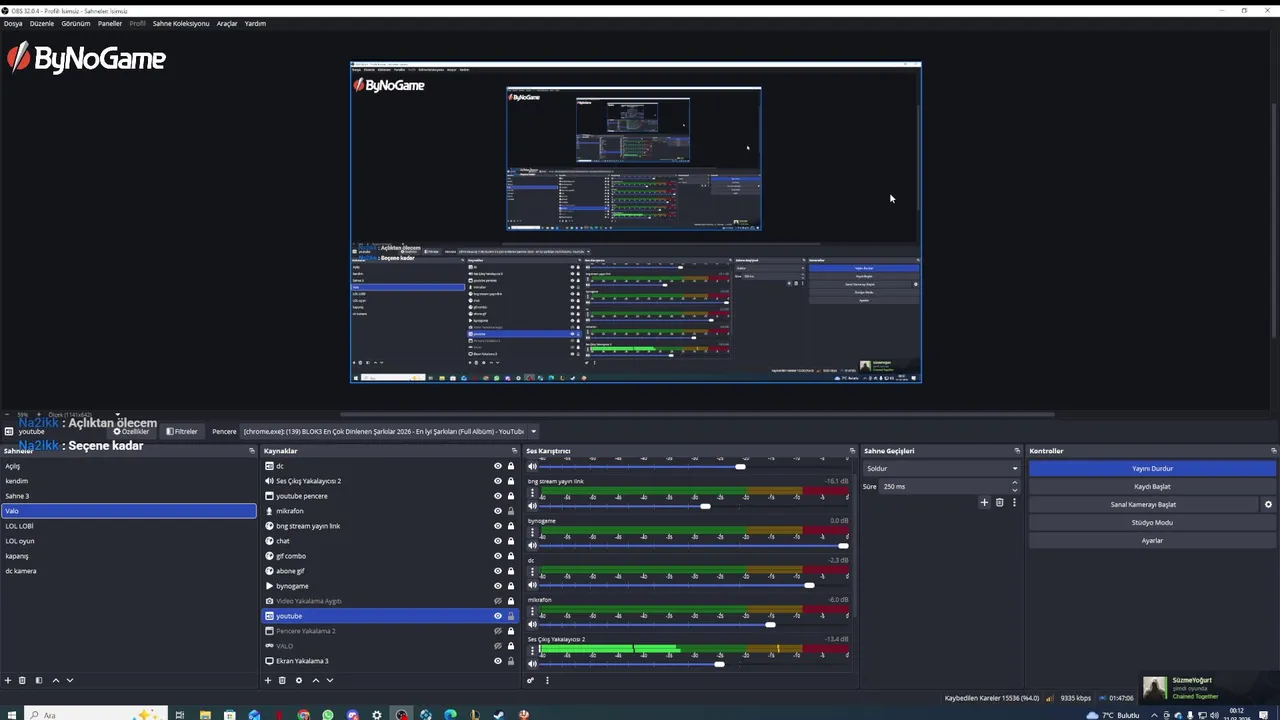The width and height of the screenshot is (1280, 720).
Task: Open the Düzenle menu
Action: [x=42, y=23]
